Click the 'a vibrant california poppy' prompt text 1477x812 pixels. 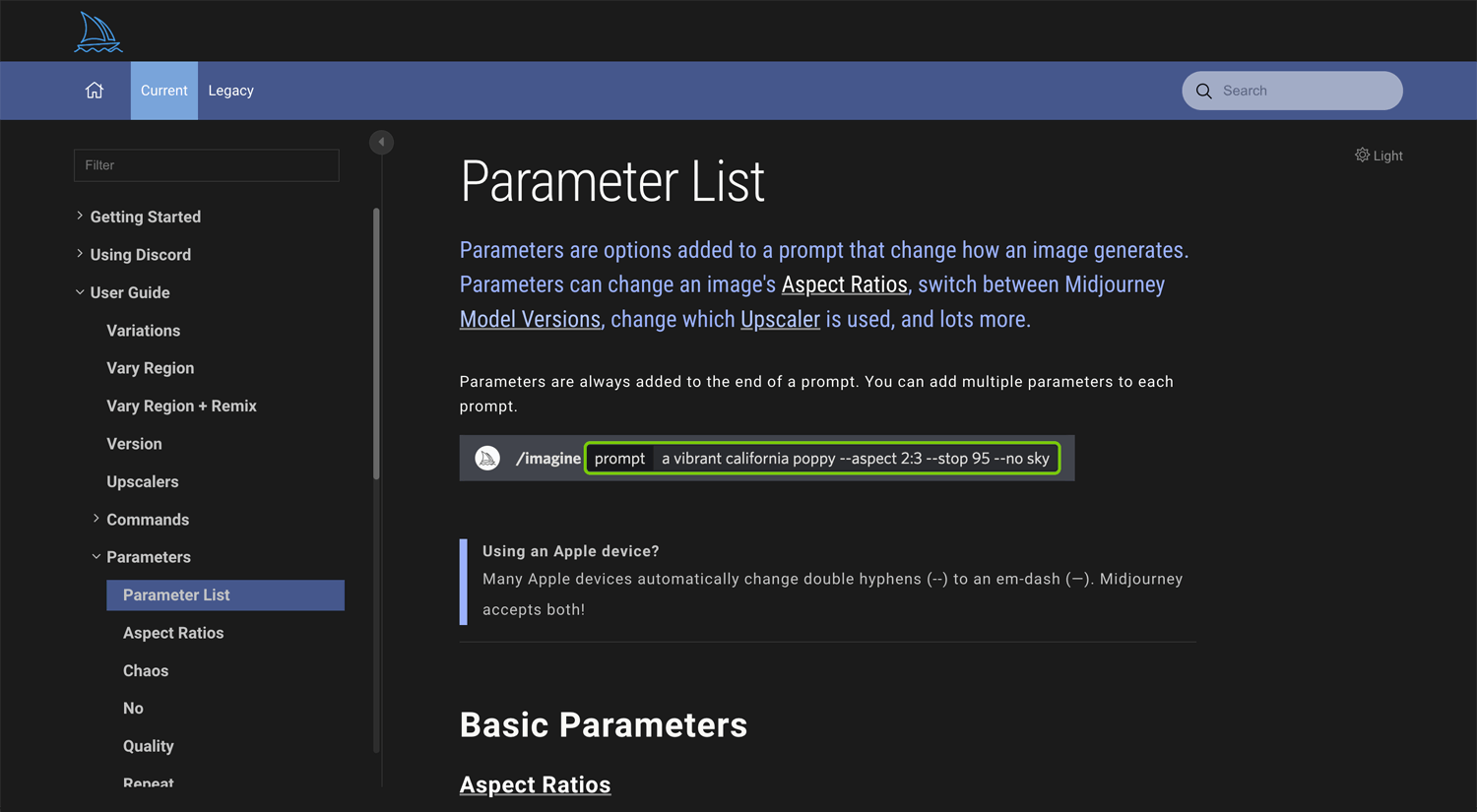pyautogui.click(x=748, y=459)
